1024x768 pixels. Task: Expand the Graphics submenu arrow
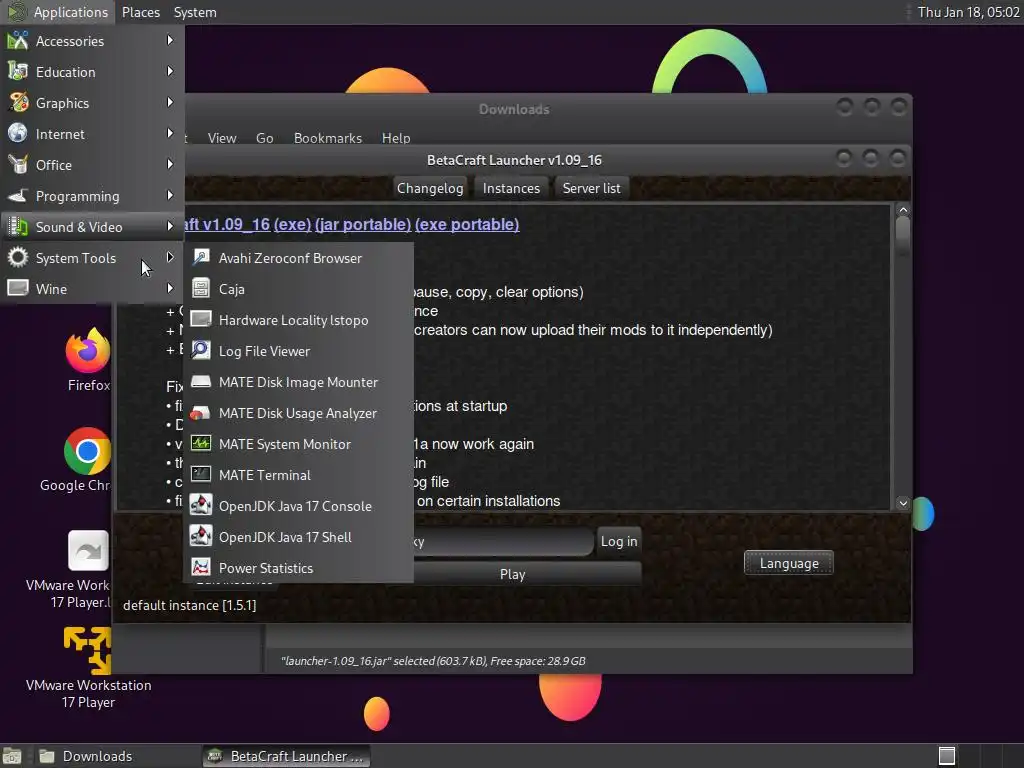[x=170, y=103]
